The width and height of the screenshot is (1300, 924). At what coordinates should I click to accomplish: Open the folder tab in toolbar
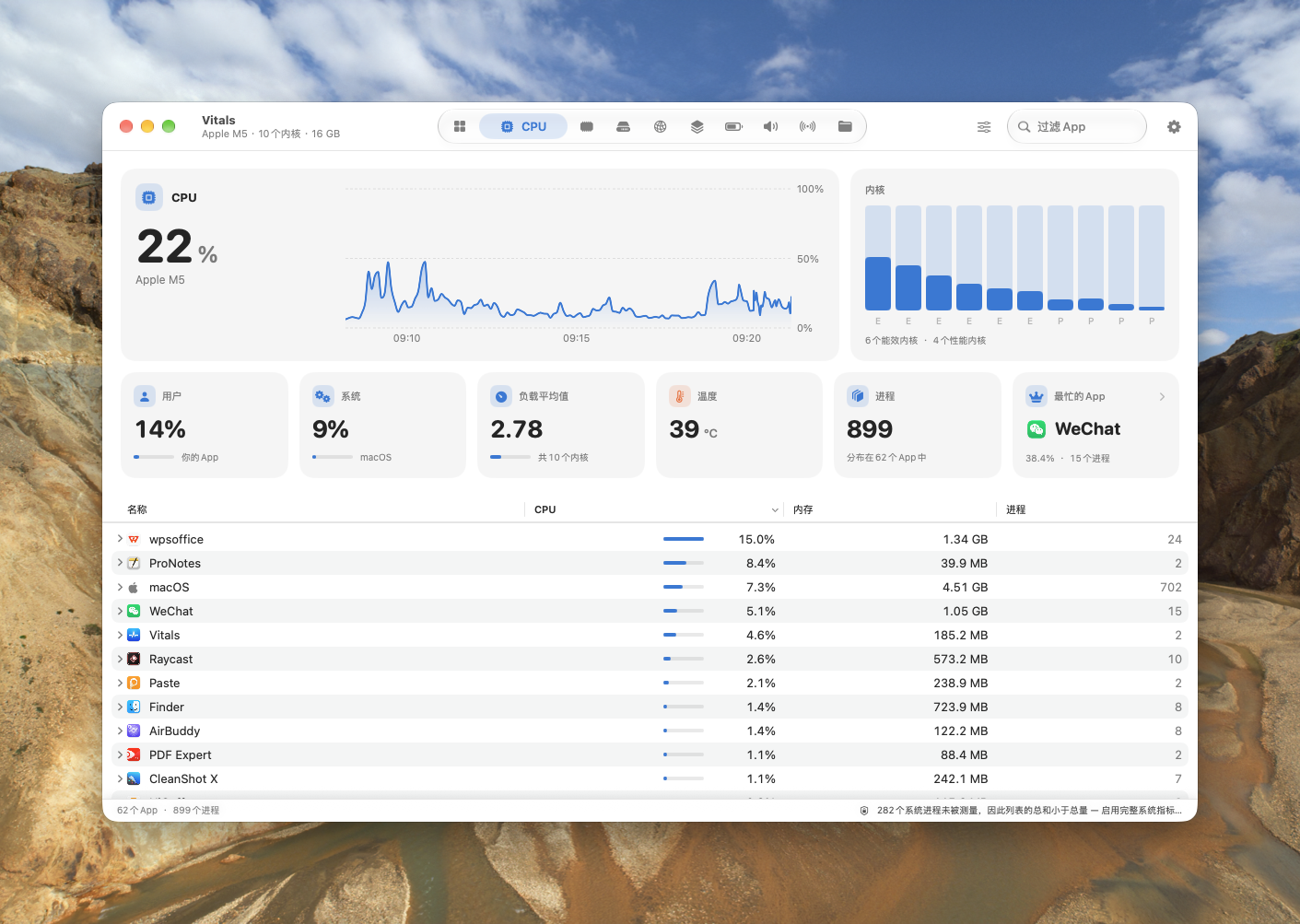845,126
